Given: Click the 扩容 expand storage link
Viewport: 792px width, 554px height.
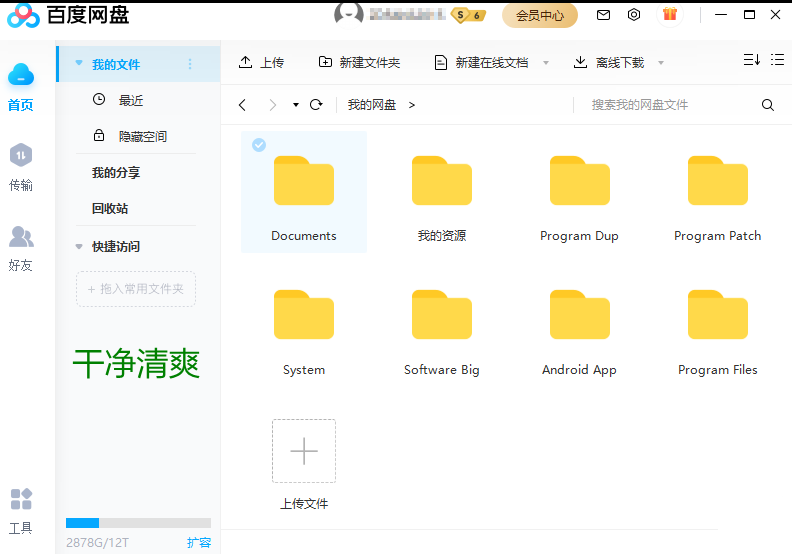Looking at the screenshot, I should pos(199,542).
